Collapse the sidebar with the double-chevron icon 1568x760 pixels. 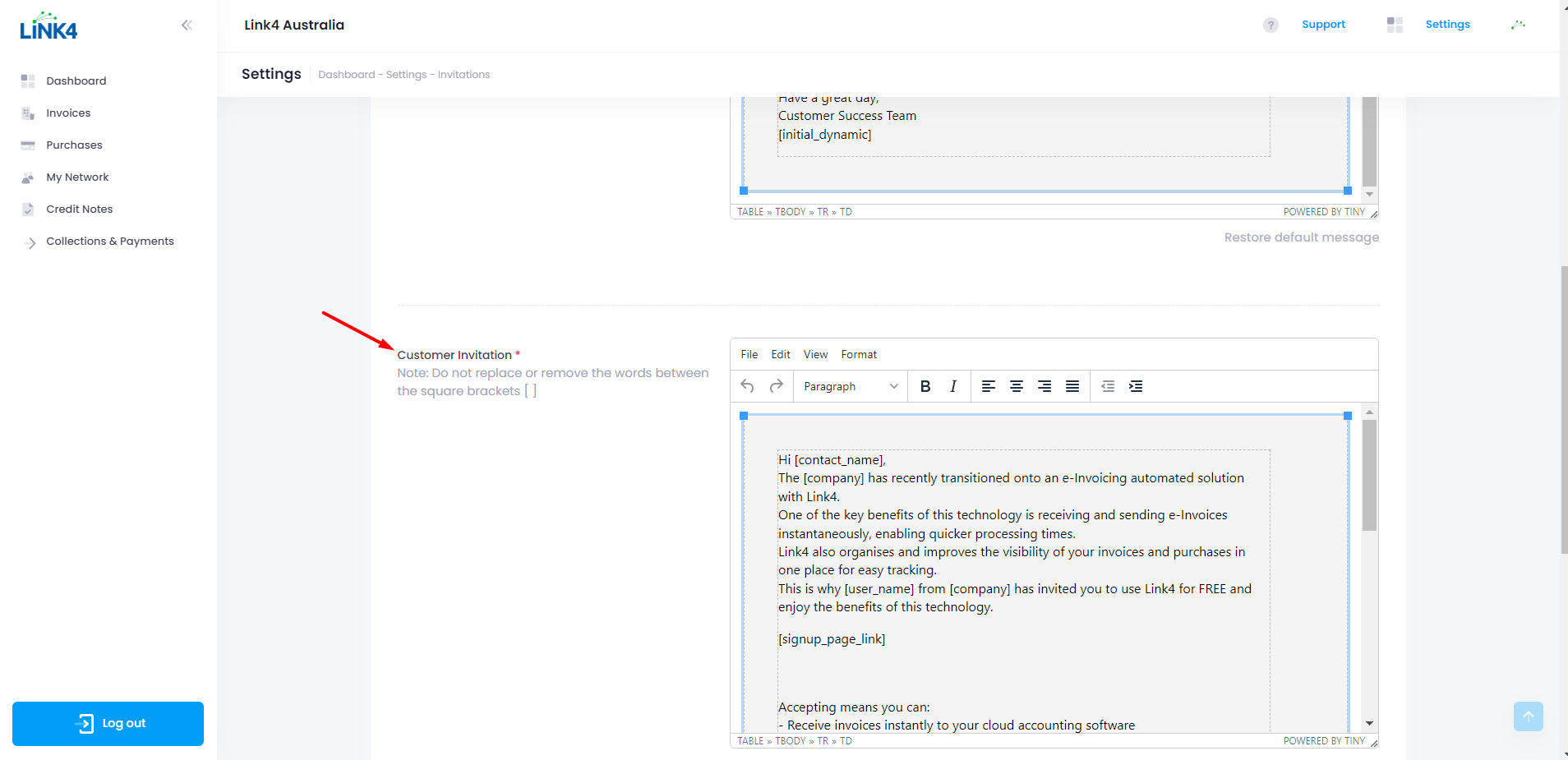tap(187, 25)
